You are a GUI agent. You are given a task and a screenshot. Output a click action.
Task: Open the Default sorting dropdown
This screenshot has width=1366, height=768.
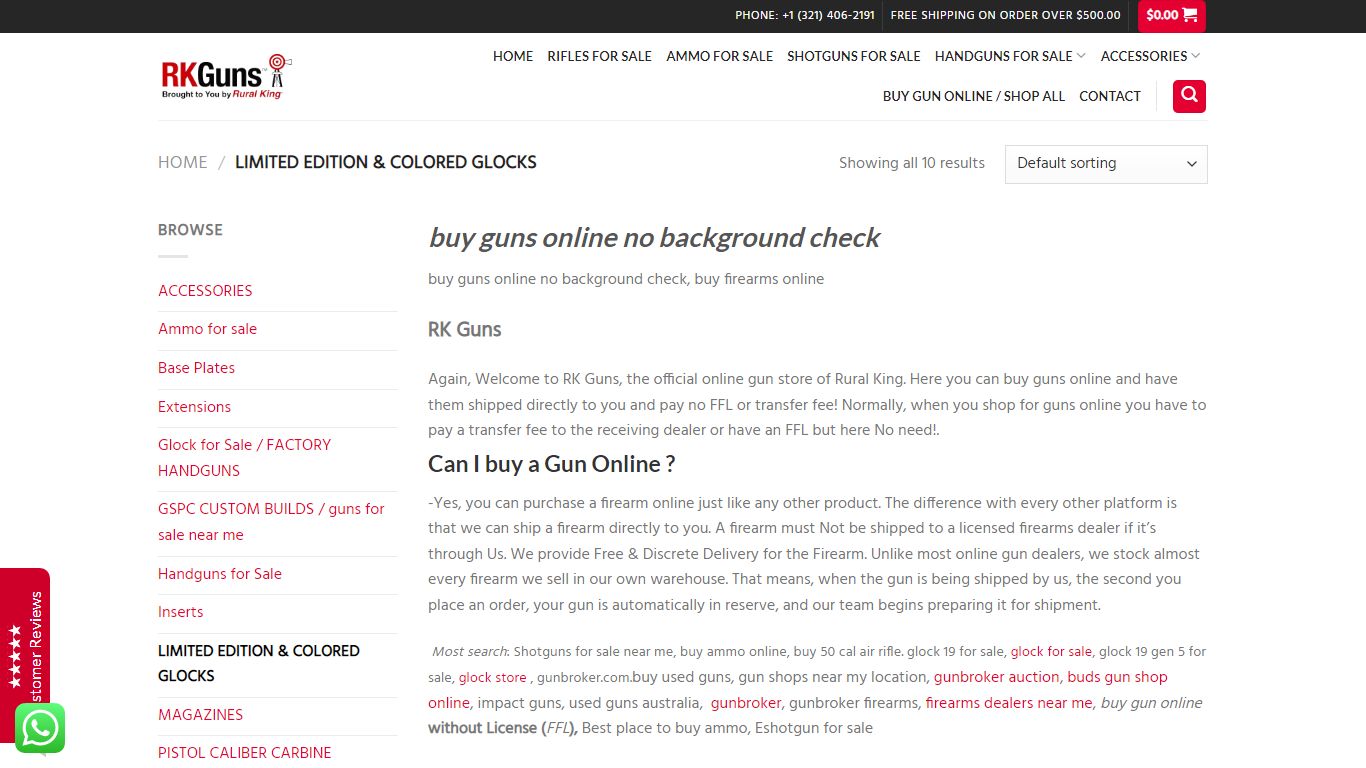click(x=1106, y=164)
